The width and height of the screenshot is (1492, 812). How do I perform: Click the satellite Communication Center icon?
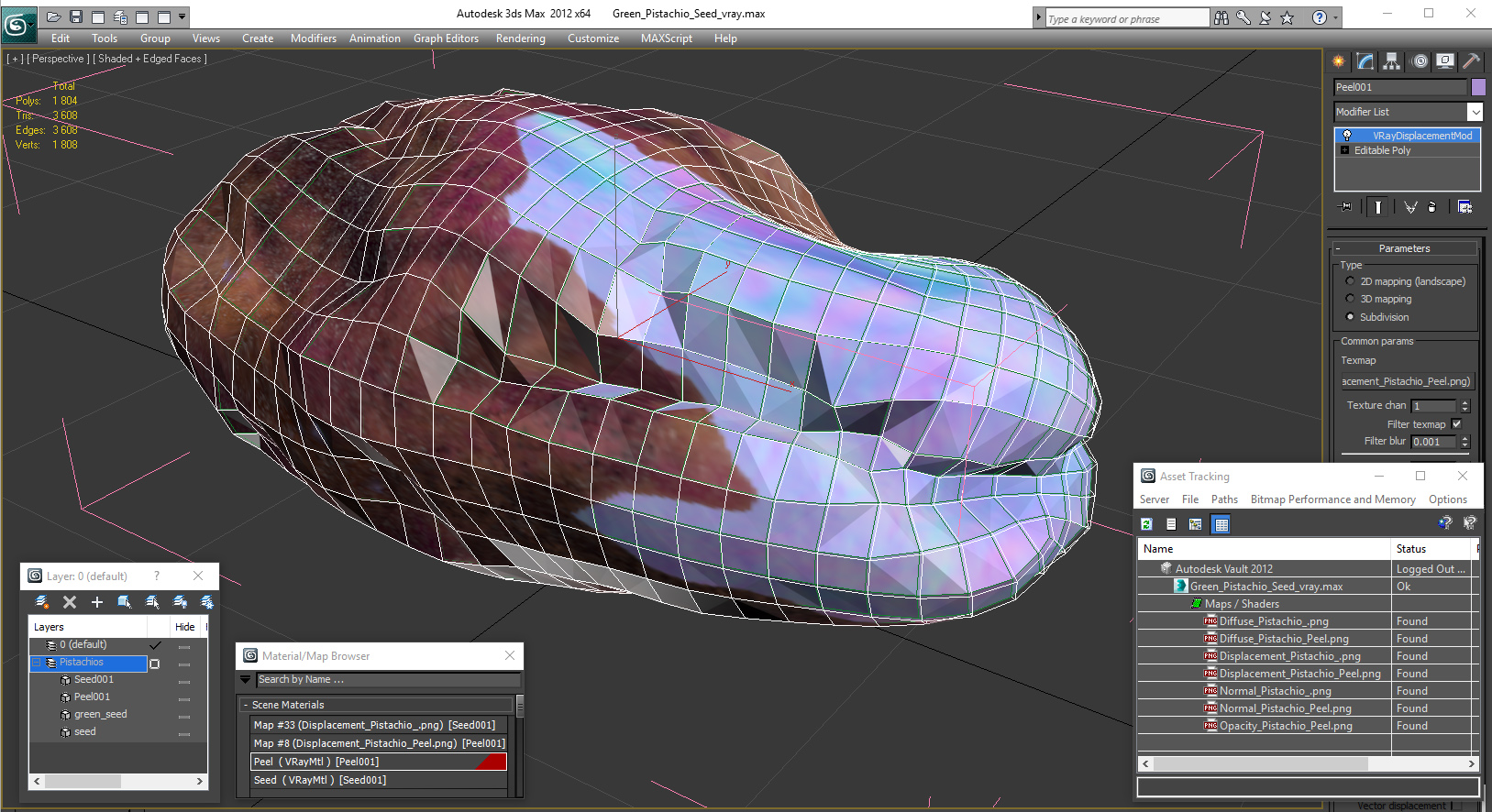[x=1265, y=17]
